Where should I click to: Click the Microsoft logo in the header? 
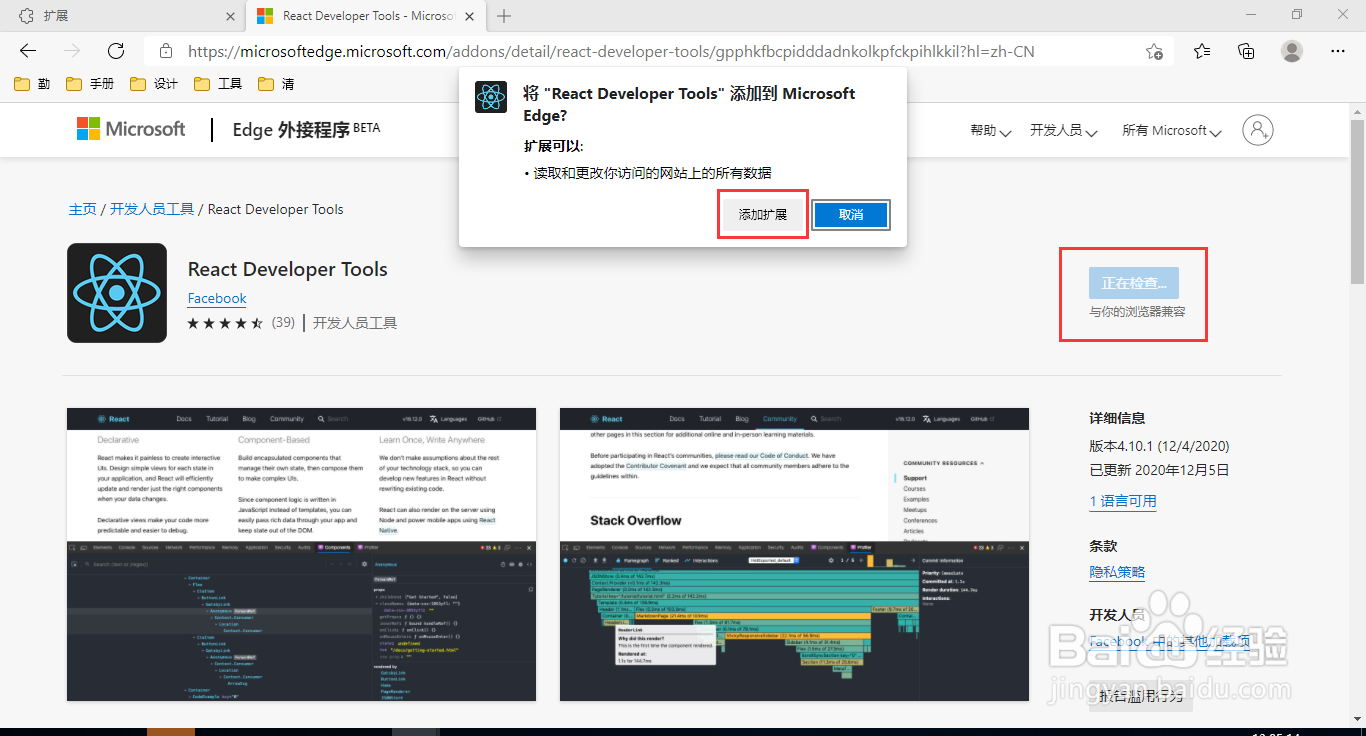pos(131,129)
